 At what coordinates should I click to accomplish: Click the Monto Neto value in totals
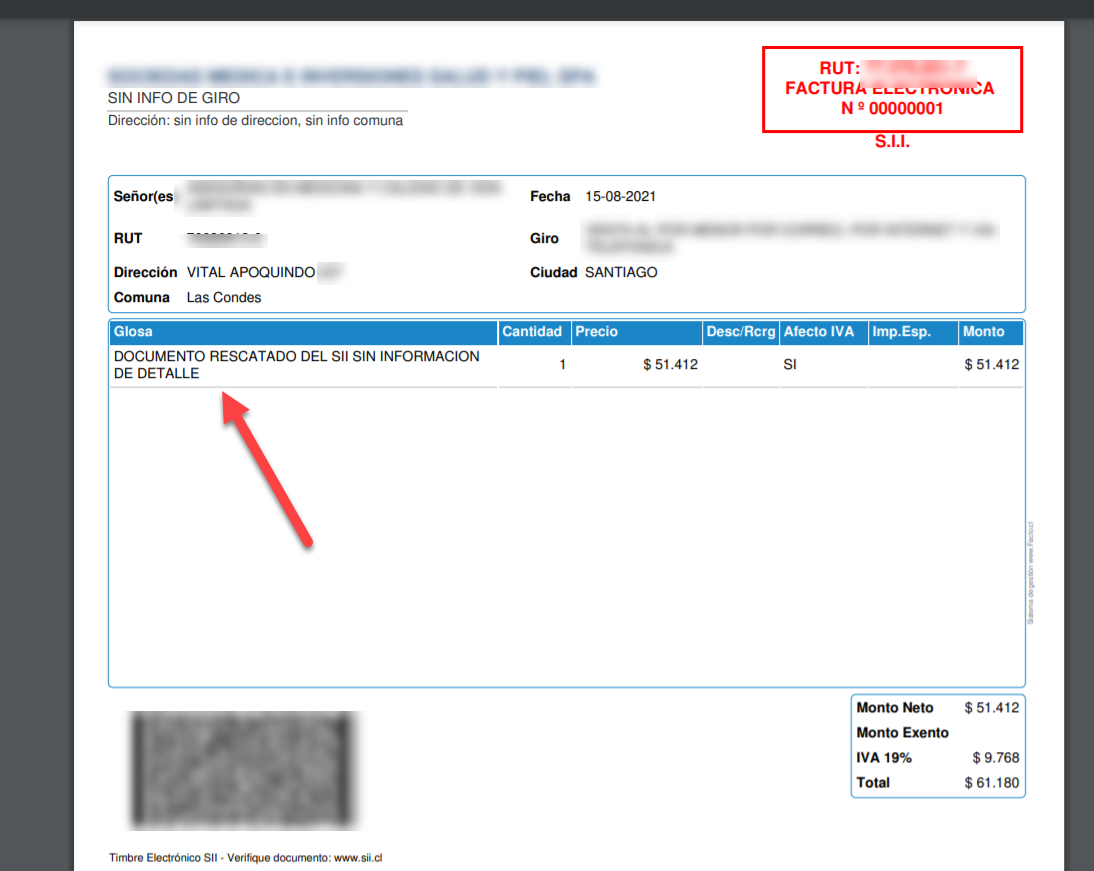coord(992,708)
